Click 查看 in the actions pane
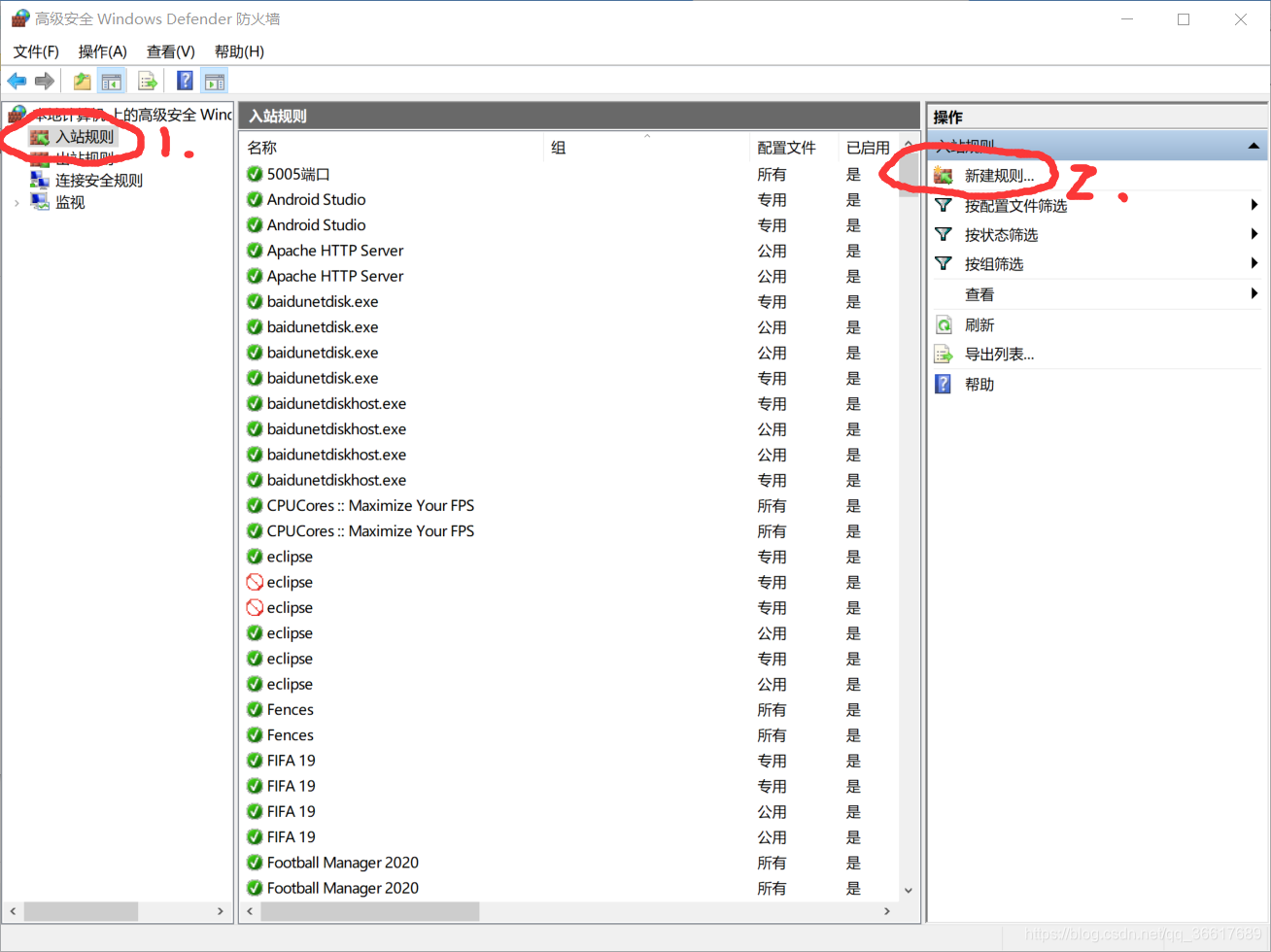The image size is (1271, 952). (979, 294)
